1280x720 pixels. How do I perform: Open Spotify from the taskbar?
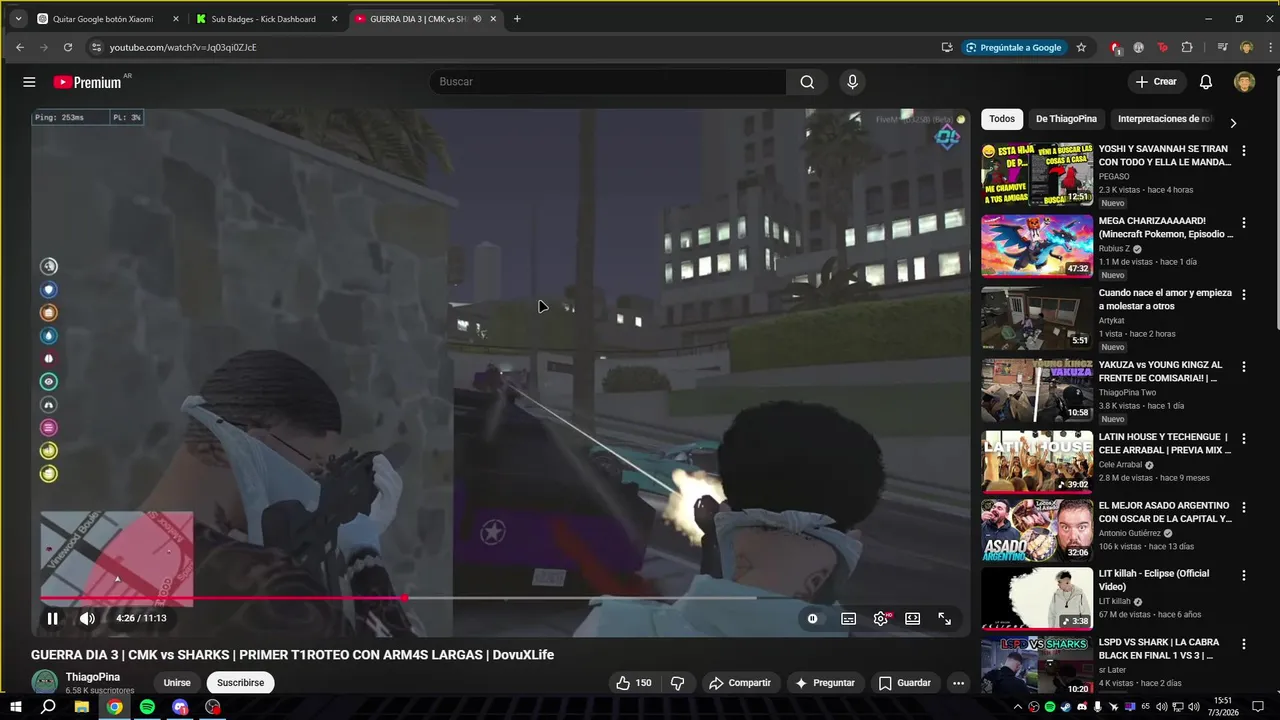[x=147, y=707]
